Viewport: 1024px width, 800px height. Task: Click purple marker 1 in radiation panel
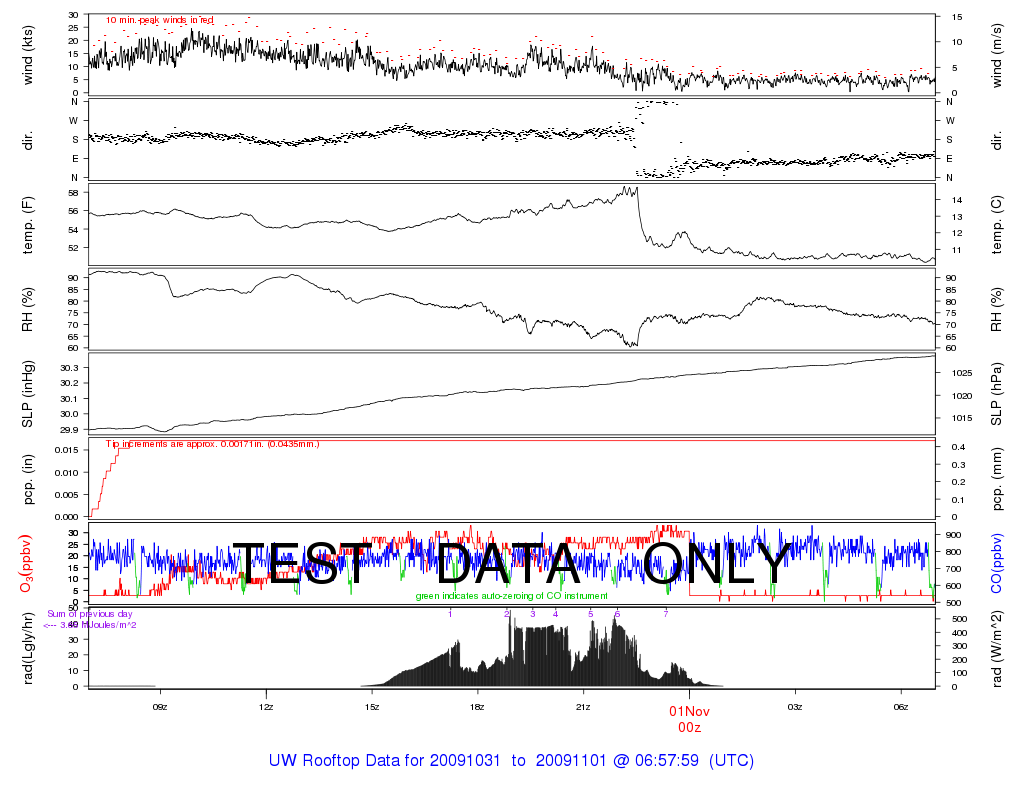click(450, 614)
